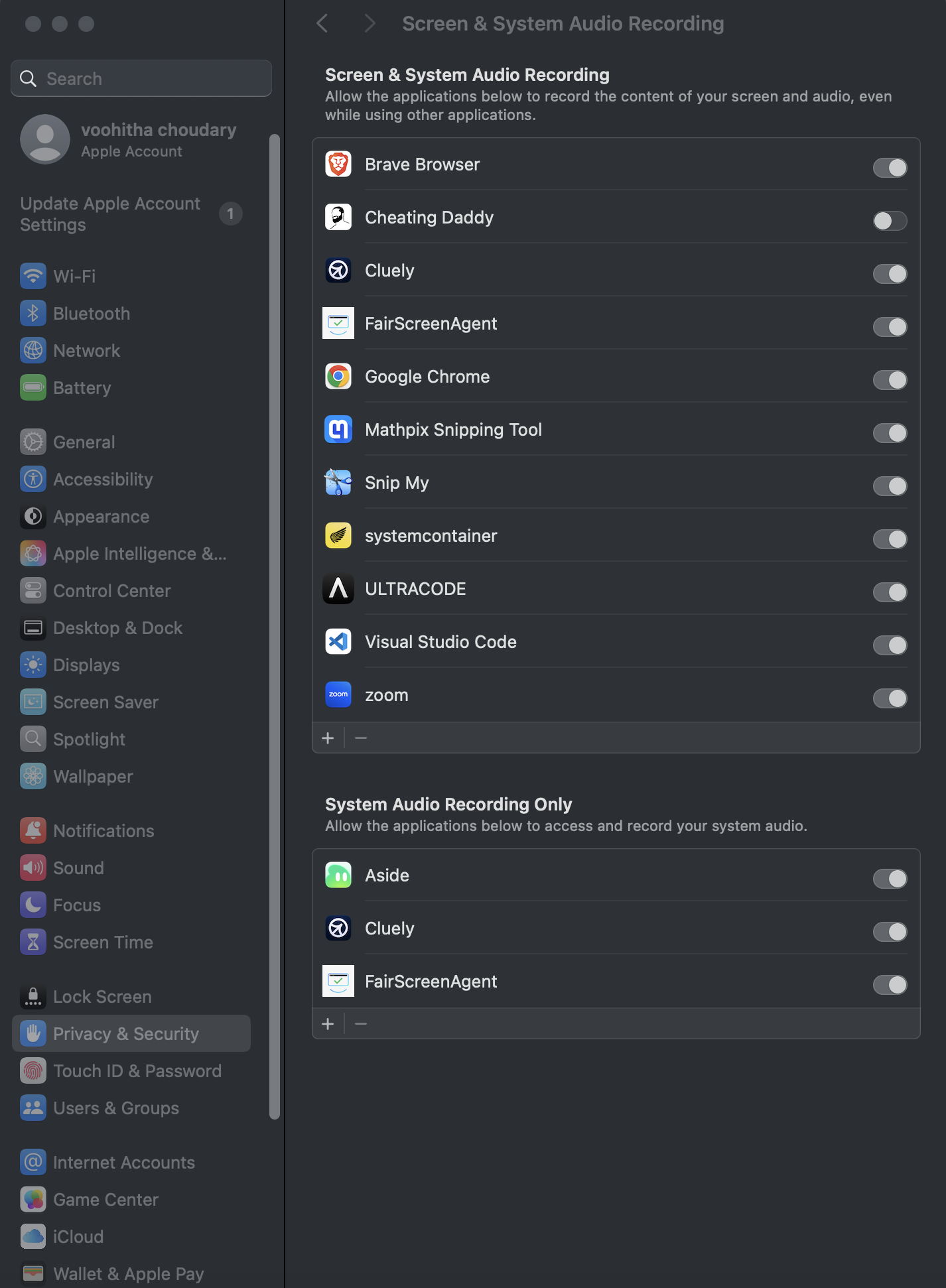Viewport: 946px width, 1288px height.
Task: Click the Touch ID fingerprint icon
Action: tap(33, 1070)
